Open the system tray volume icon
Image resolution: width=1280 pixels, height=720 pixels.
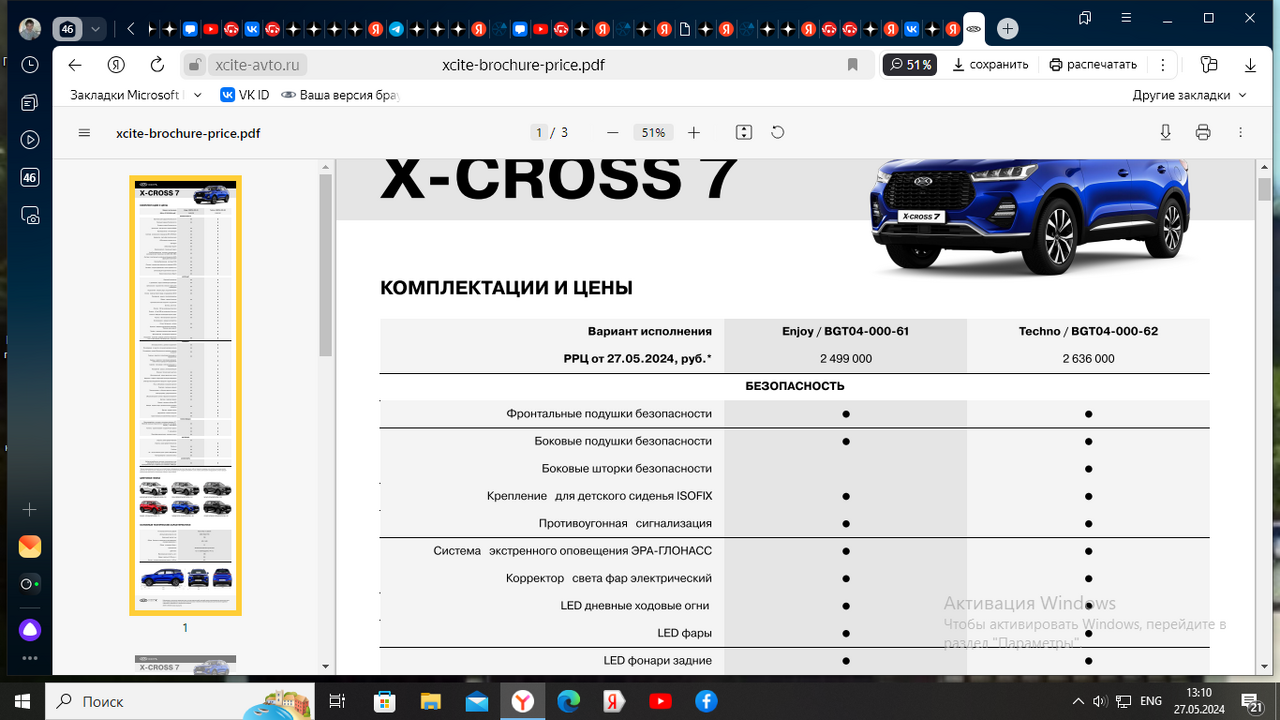[x=1100, y=701]
